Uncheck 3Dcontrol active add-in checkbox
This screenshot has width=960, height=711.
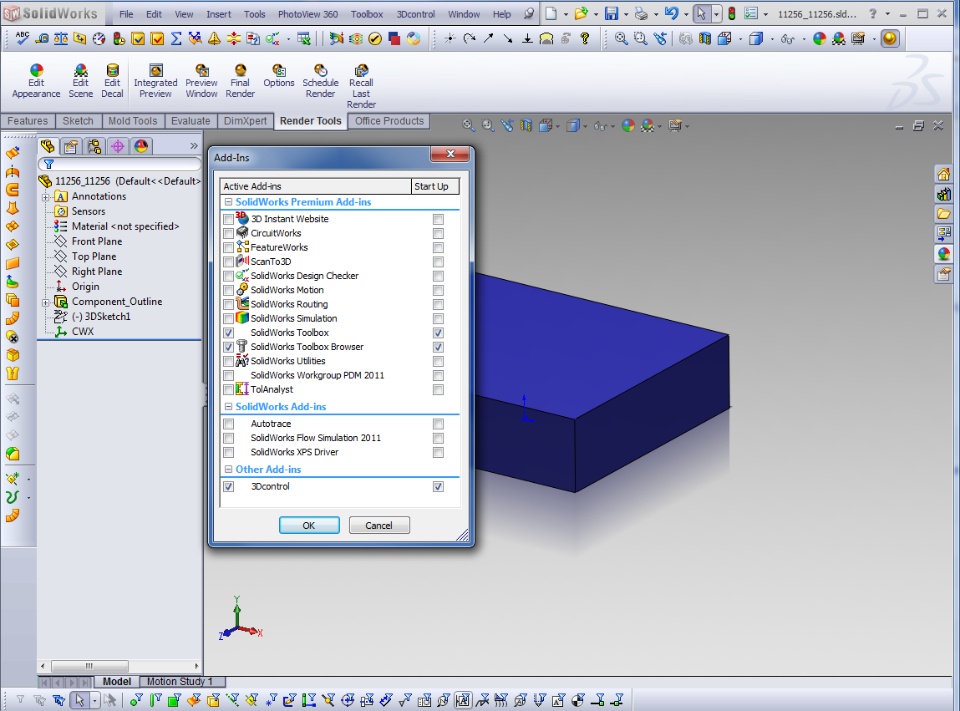coord(228,486)
